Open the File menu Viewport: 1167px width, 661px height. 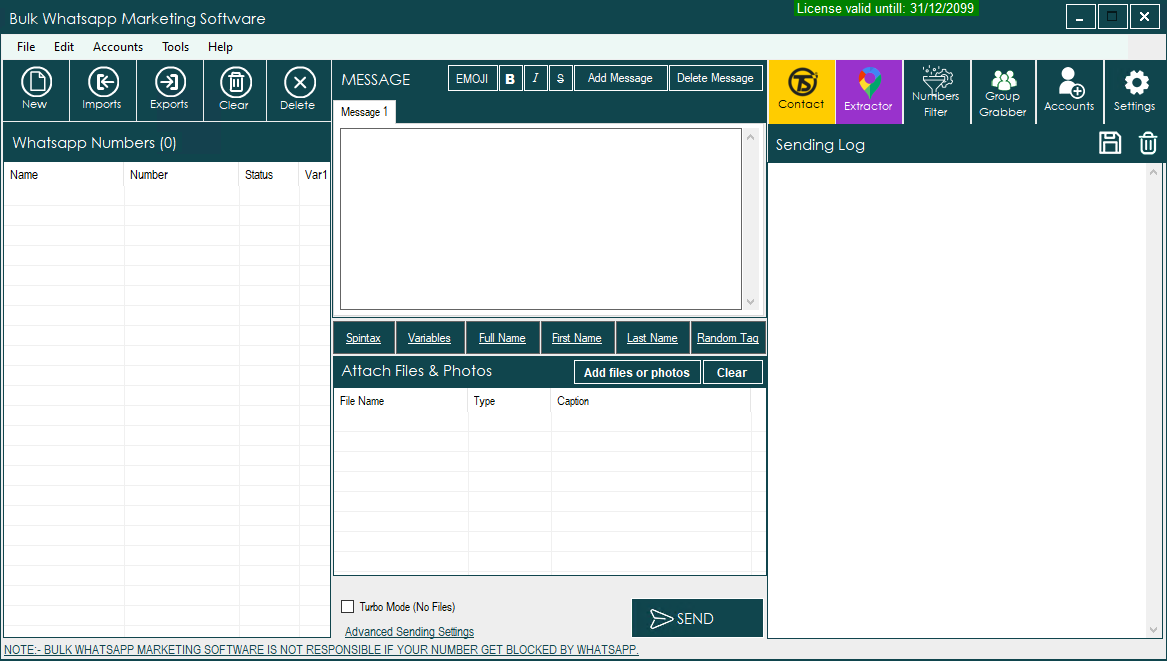[26, 47]
